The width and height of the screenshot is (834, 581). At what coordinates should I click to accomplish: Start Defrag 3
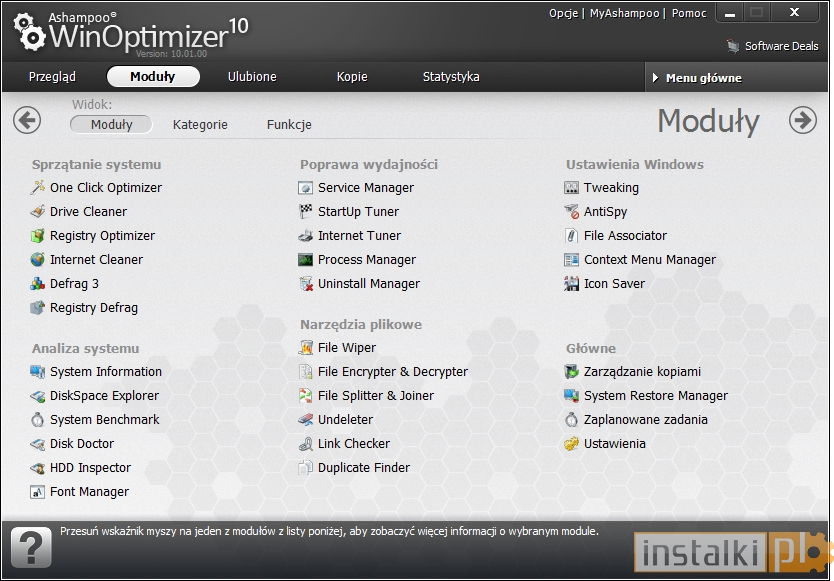click(x=72, y=283)
